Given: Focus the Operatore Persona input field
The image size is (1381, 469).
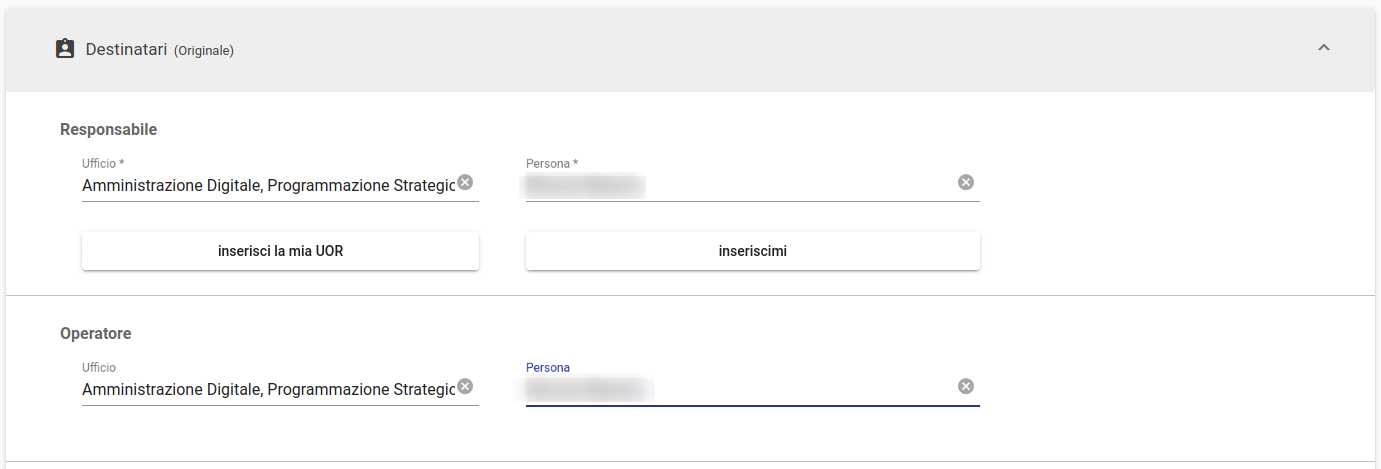Looking at the screenshot, I should click(740, 389).
